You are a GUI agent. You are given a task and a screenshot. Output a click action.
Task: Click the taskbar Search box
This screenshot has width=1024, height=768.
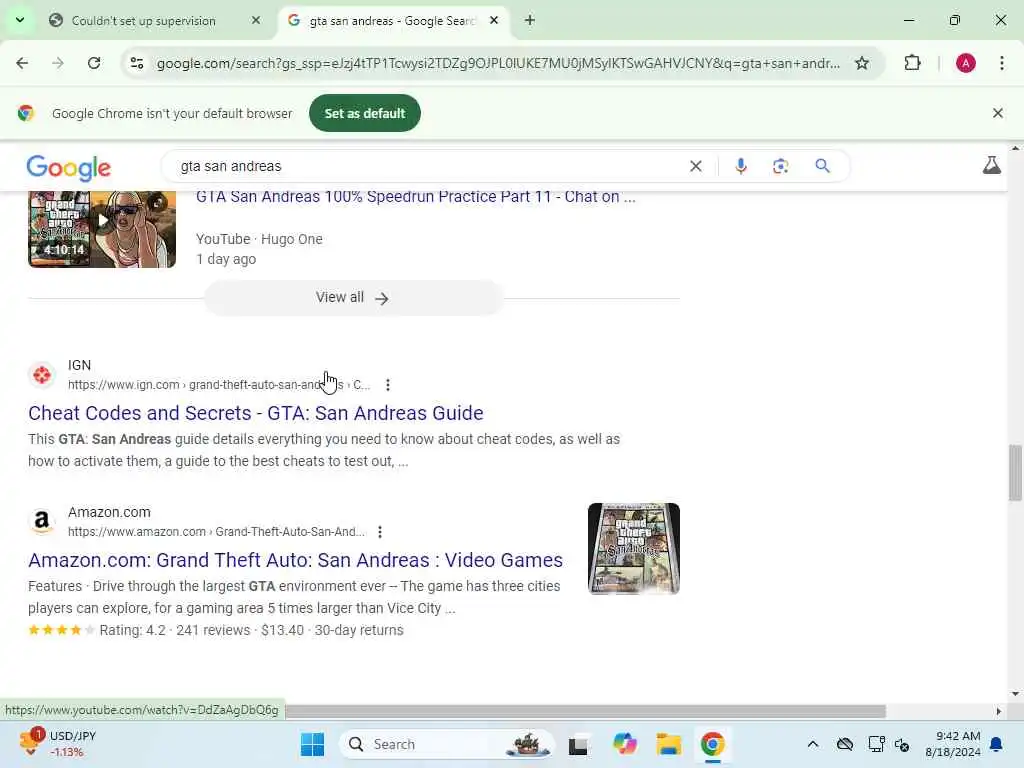pyautogui.click(x=447, y=744)
